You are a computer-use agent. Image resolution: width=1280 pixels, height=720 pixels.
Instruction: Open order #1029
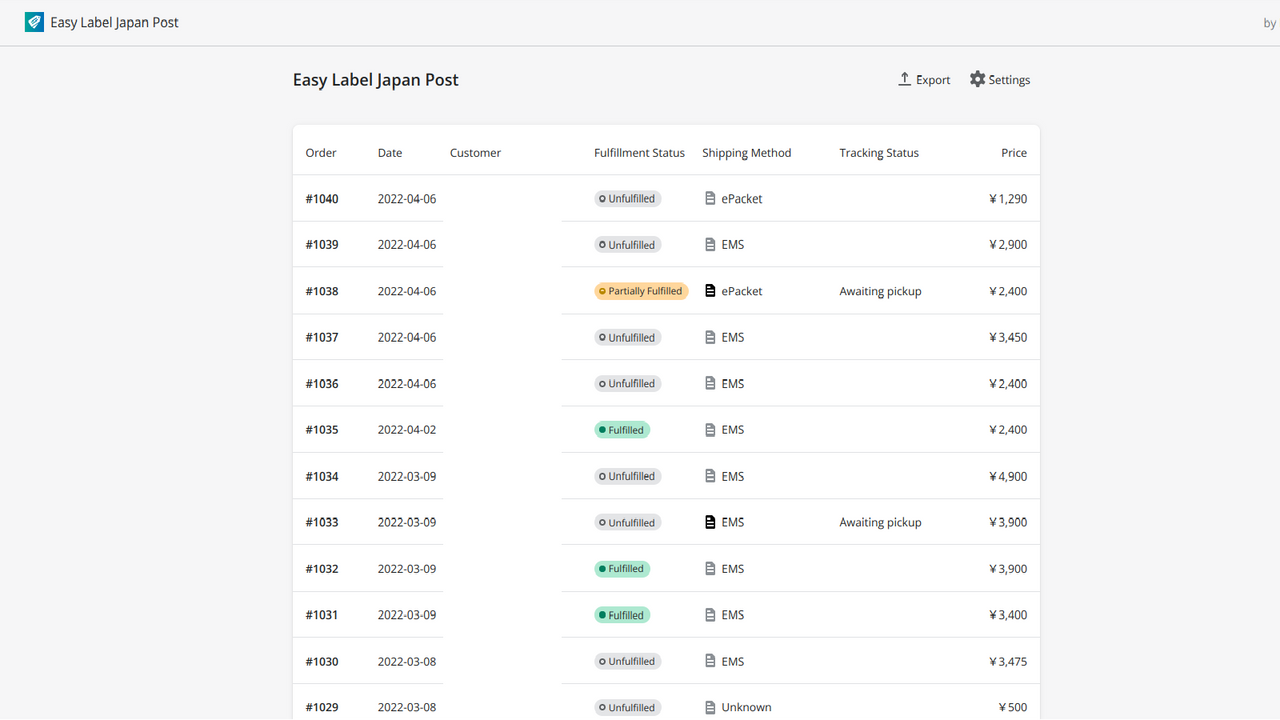pyautogui.click(x=321, y=707)
